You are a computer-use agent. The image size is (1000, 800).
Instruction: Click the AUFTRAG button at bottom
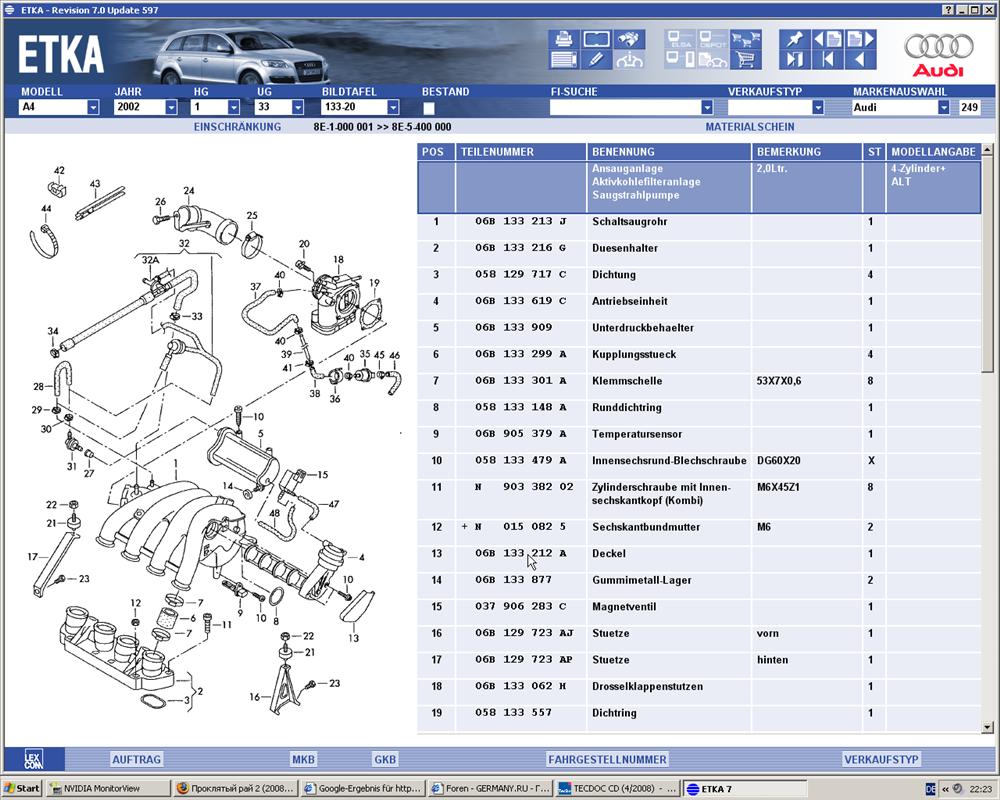click(x=136, y=759)
